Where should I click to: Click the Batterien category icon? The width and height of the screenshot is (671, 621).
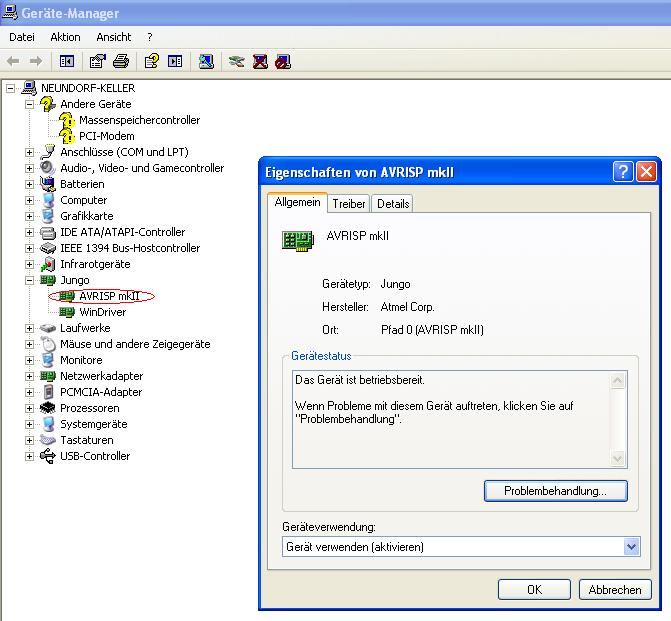click(x=48, y=184)
